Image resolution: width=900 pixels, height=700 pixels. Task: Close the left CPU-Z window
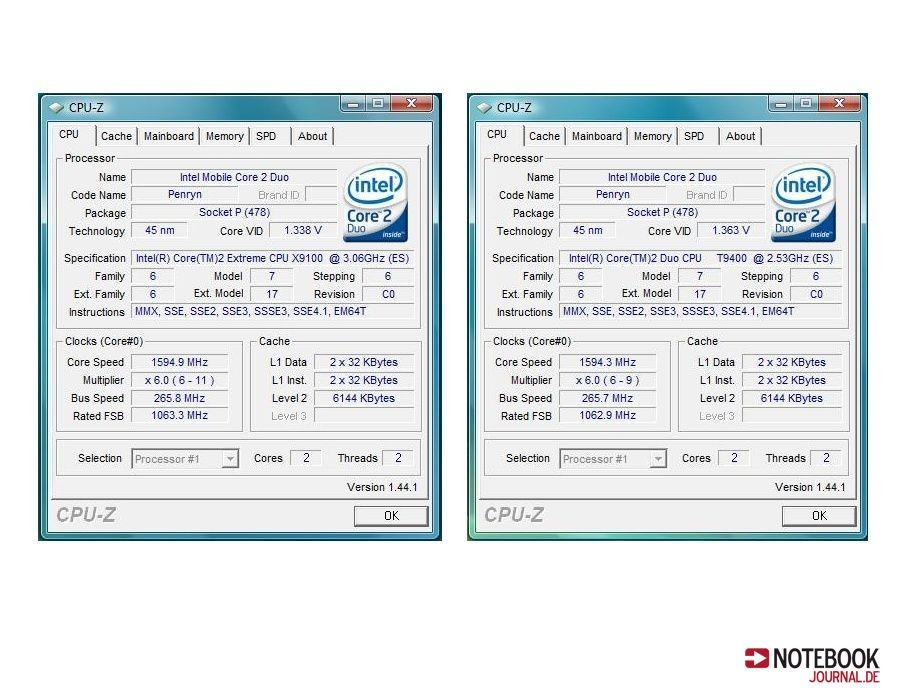pyautogui.click(x=412, y=103)
